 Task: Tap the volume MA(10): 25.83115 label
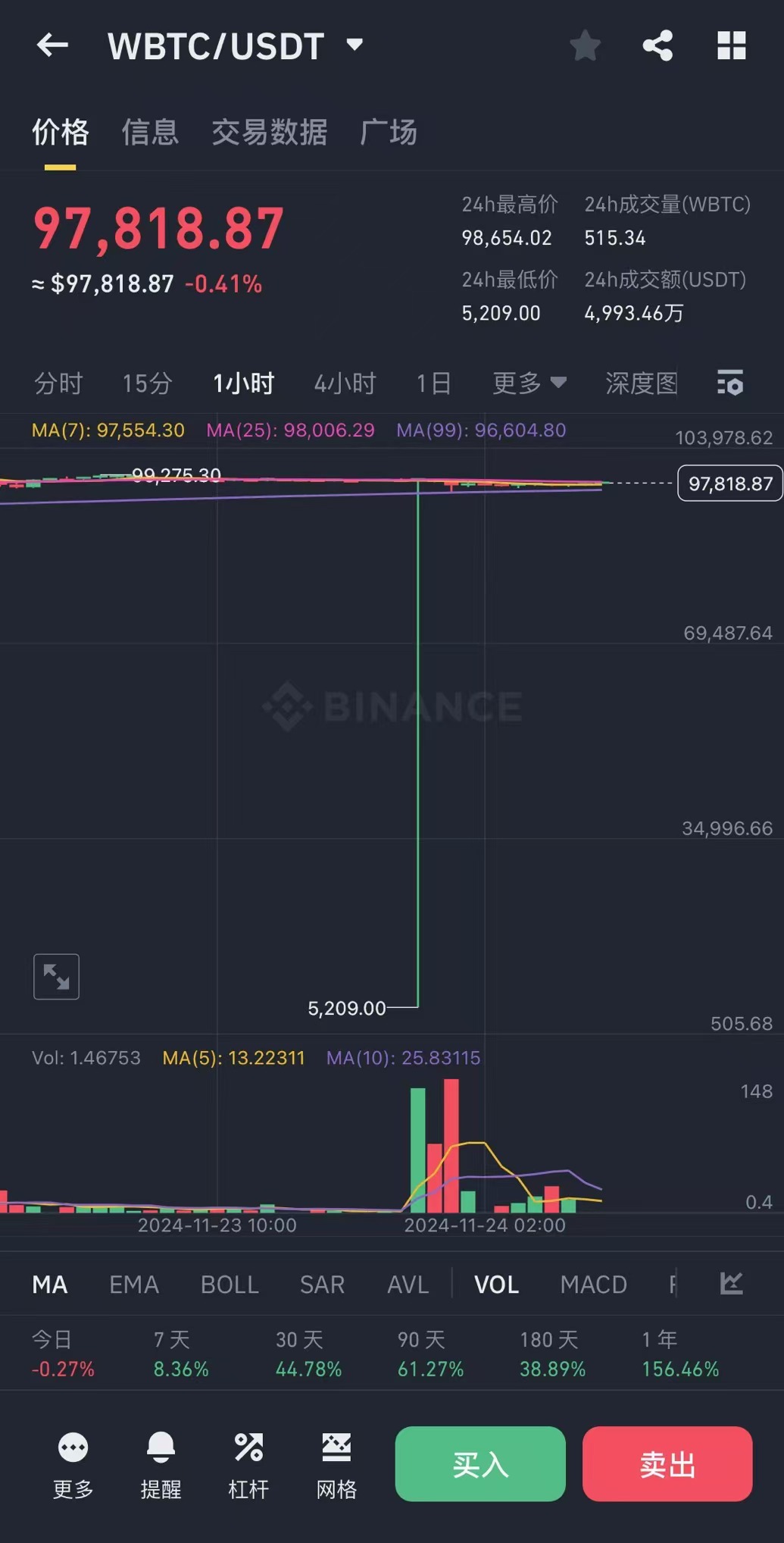404,1058
